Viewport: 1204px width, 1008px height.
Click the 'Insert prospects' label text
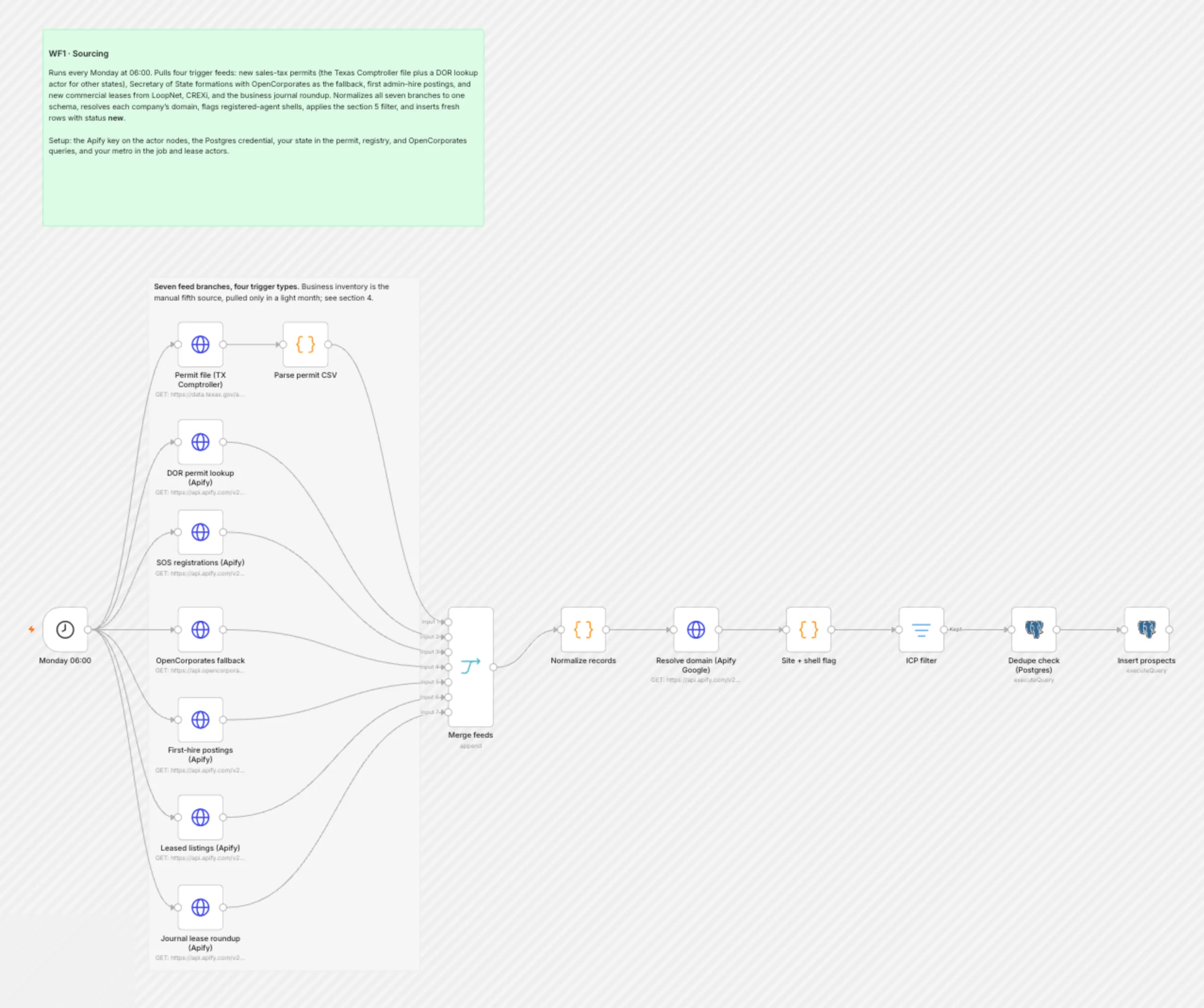tap(1146, 660)
